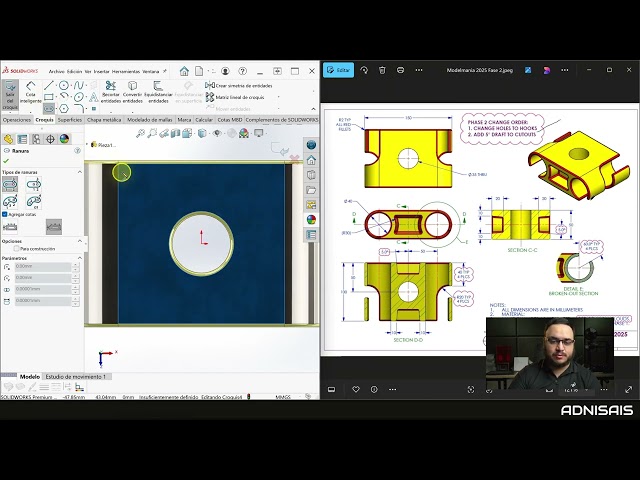Open the FeatureManager tree tab icon
The image size is (640, 480).
[x=8, y=139]
